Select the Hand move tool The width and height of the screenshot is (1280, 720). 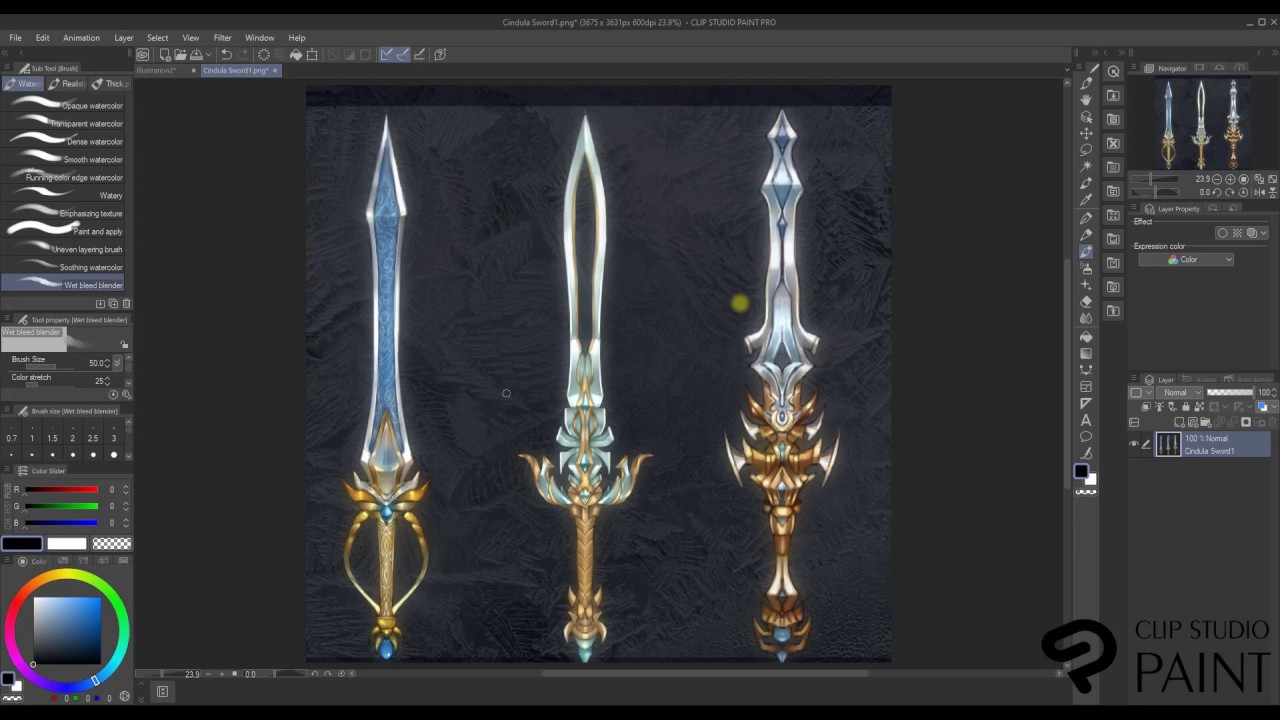[1087, 100]
